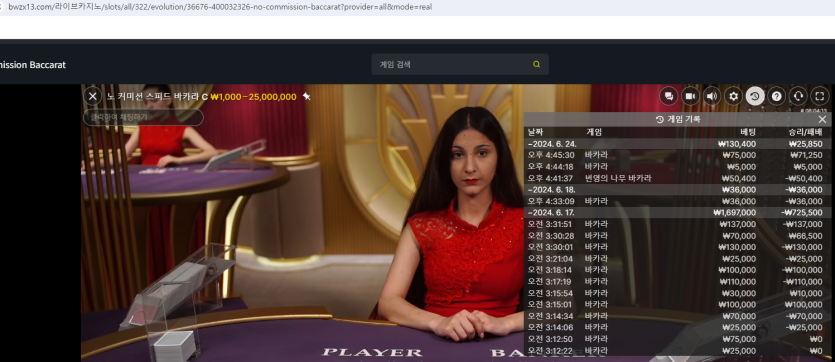Collapse the 2024. 6. 17. date group

point(677,212)
